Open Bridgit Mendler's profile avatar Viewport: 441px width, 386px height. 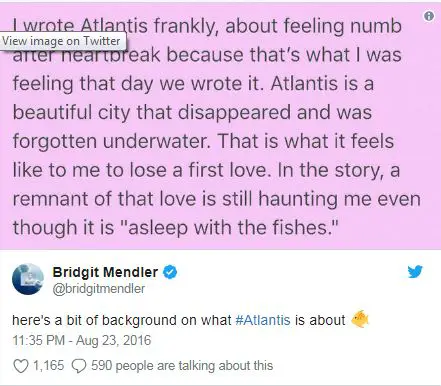[x=28, y=279]
